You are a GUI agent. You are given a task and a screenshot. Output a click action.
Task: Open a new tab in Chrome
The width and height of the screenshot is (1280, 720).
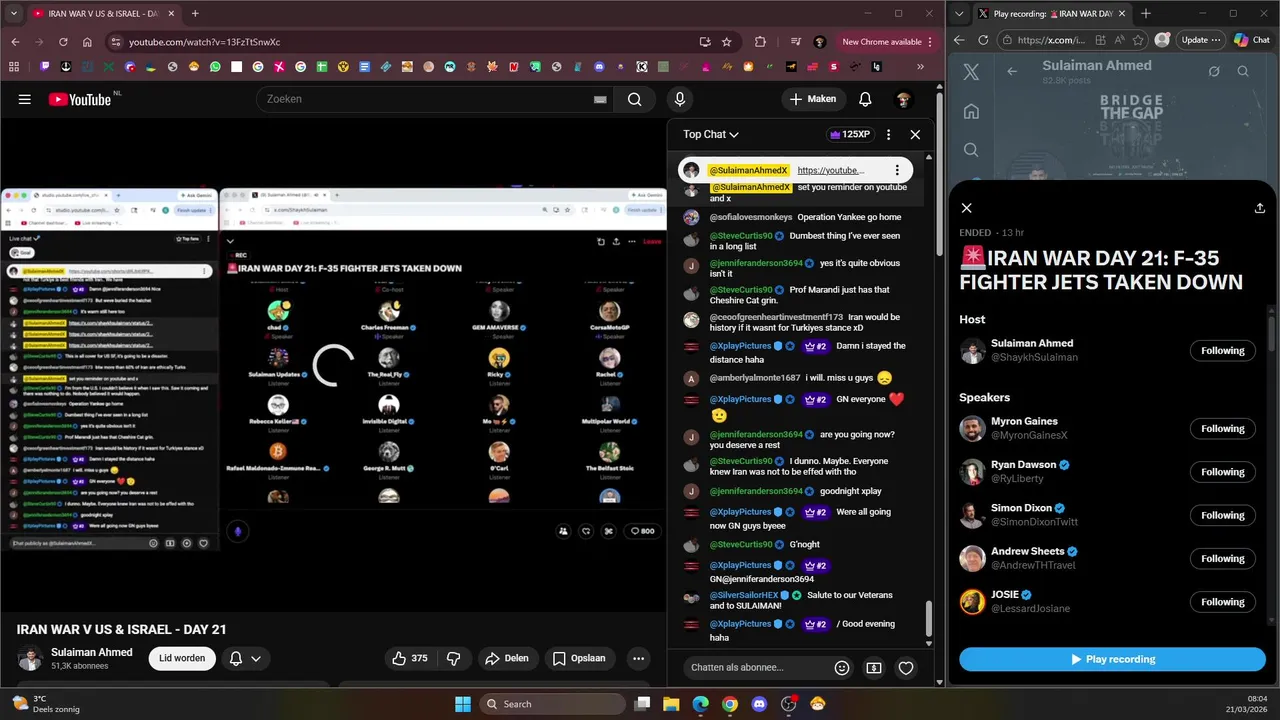click(195, 14)
